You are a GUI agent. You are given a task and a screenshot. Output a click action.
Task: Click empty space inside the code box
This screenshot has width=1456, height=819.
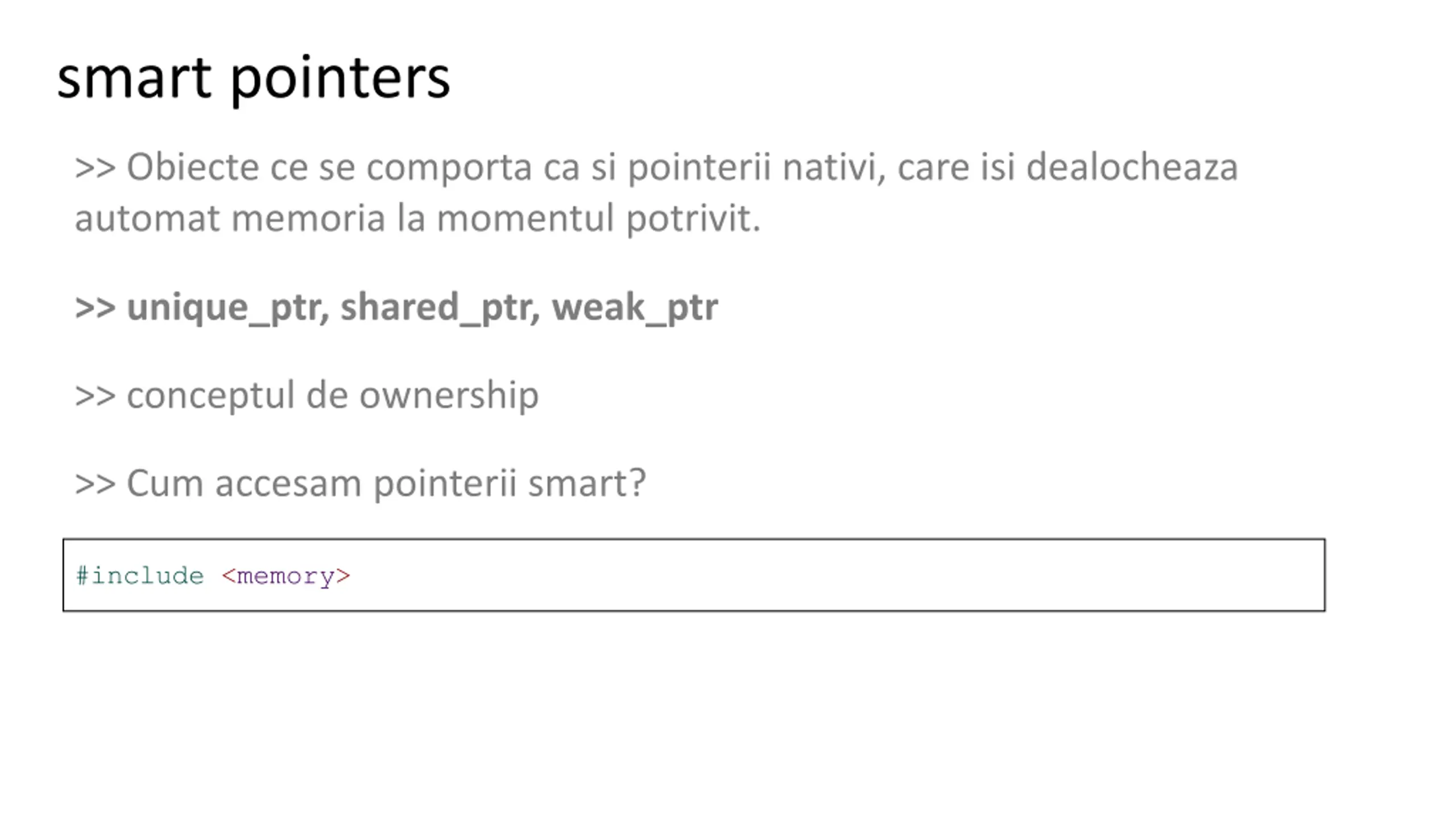point(853,575)
